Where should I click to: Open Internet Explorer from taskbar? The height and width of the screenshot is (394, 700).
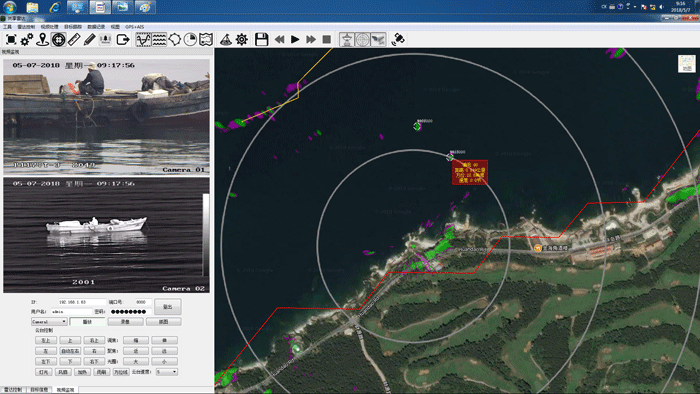[55, 7]
